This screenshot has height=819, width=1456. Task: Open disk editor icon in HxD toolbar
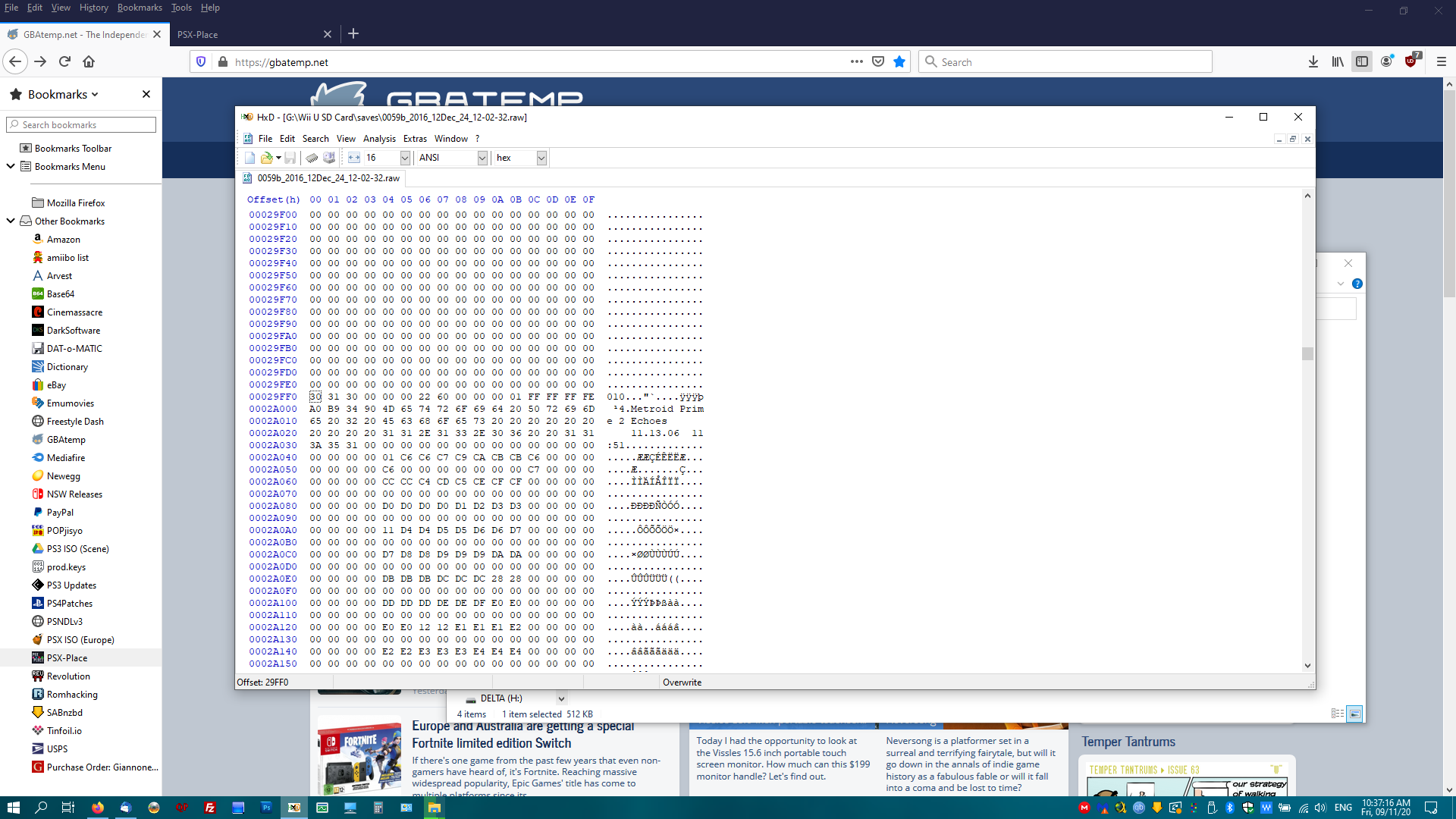click(x=329, y=158)
